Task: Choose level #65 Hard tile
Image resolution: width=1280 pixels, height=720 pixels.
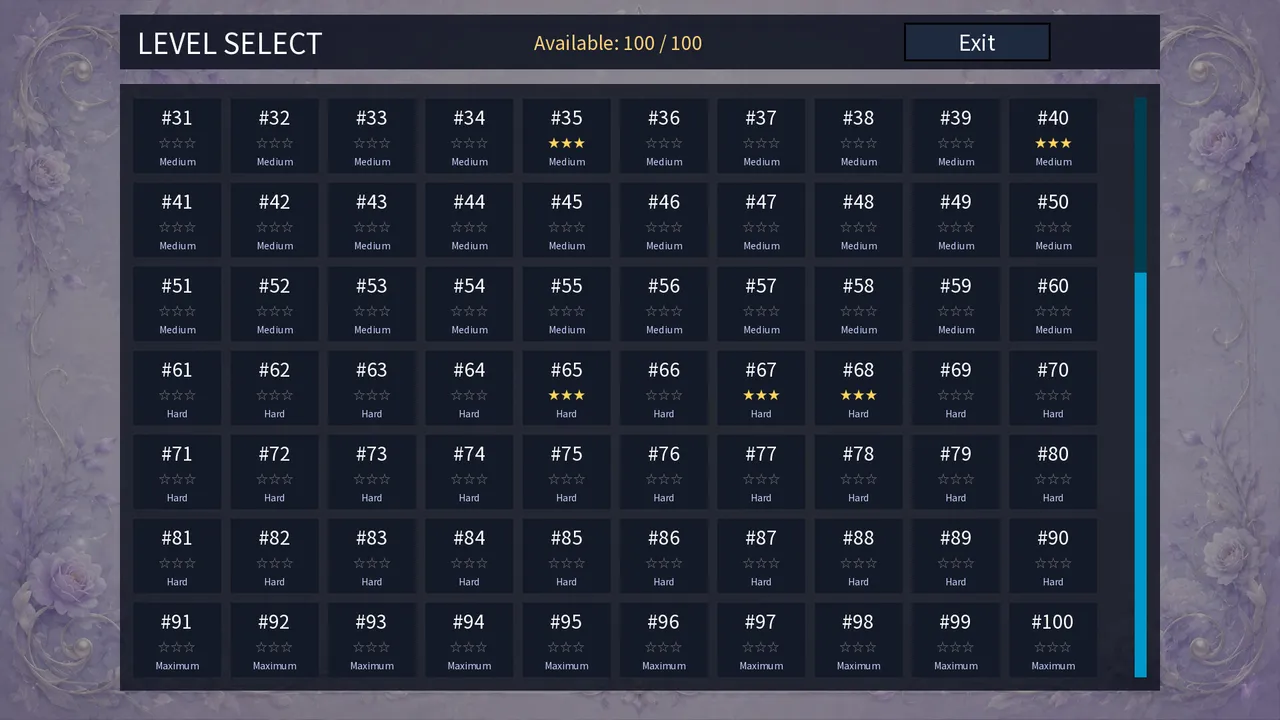Action: 566,388
